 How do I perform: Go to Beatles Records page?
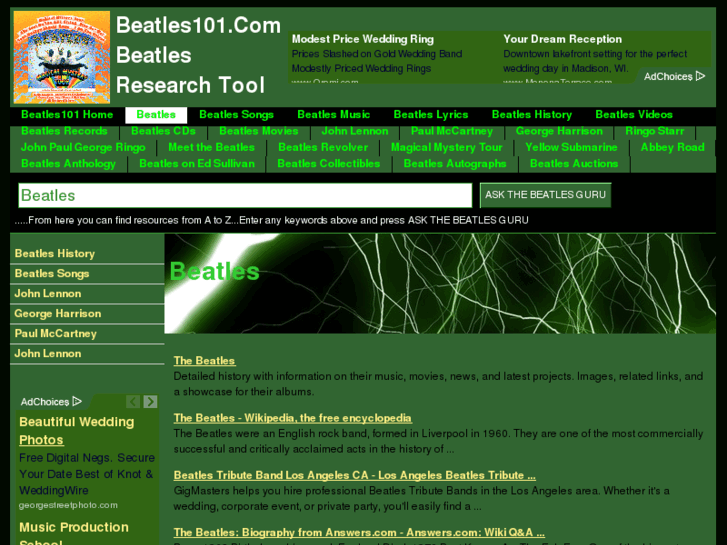[x=64, y=131]
